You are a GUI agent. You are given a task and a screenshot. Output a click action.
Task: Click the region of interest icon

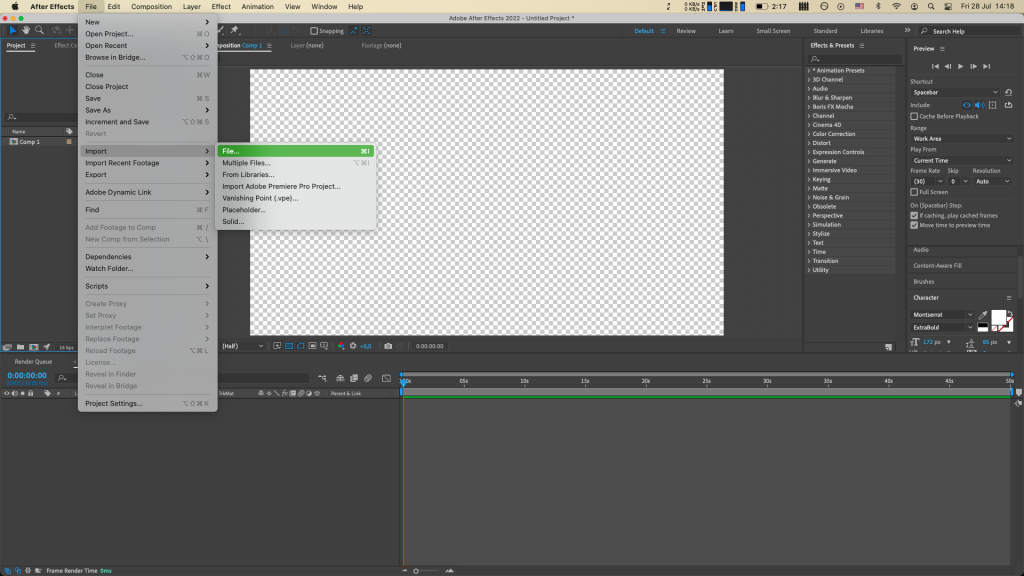313,346
